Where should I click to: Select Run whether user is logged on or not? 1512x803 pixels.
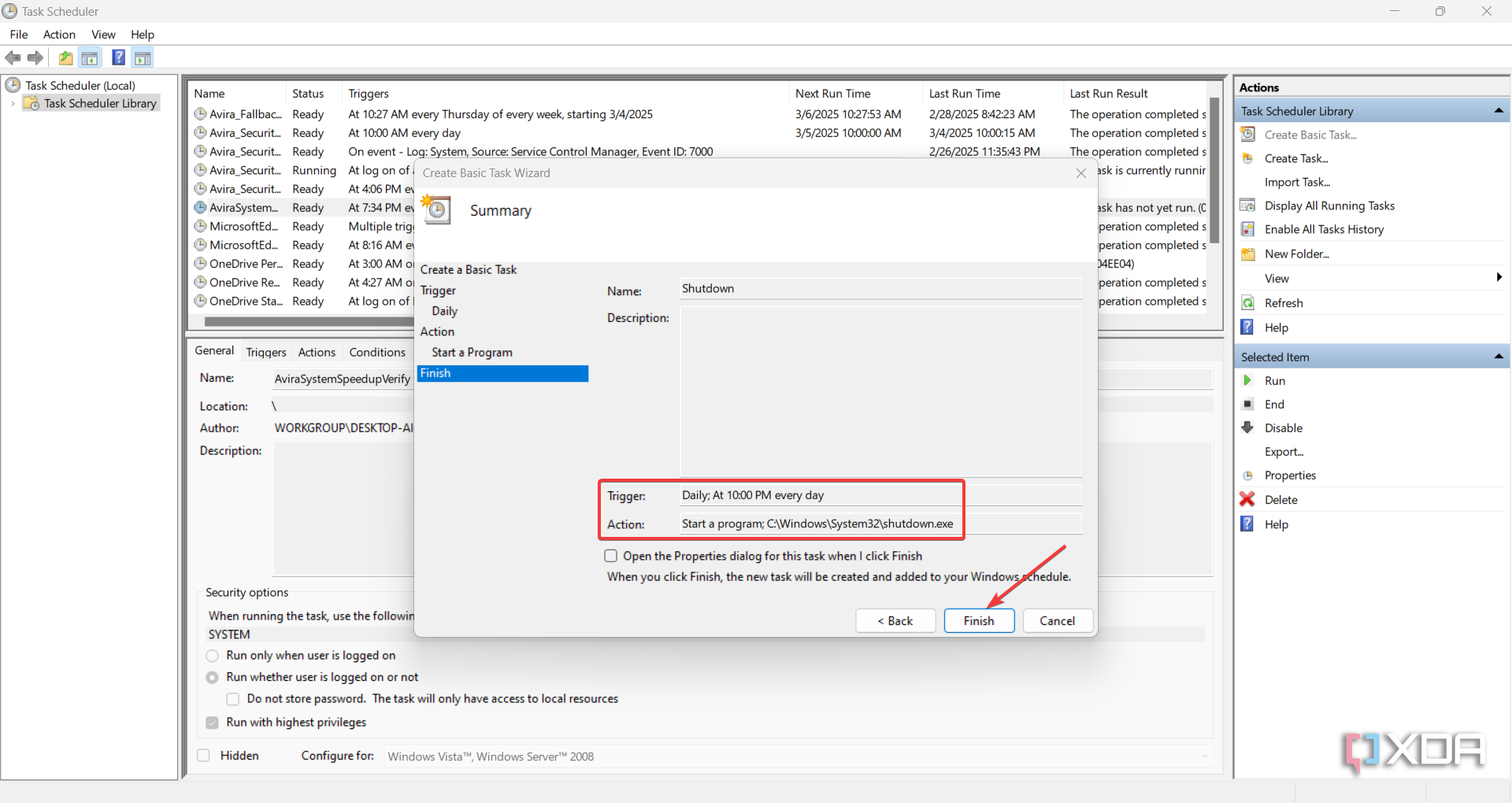(213, 677)
